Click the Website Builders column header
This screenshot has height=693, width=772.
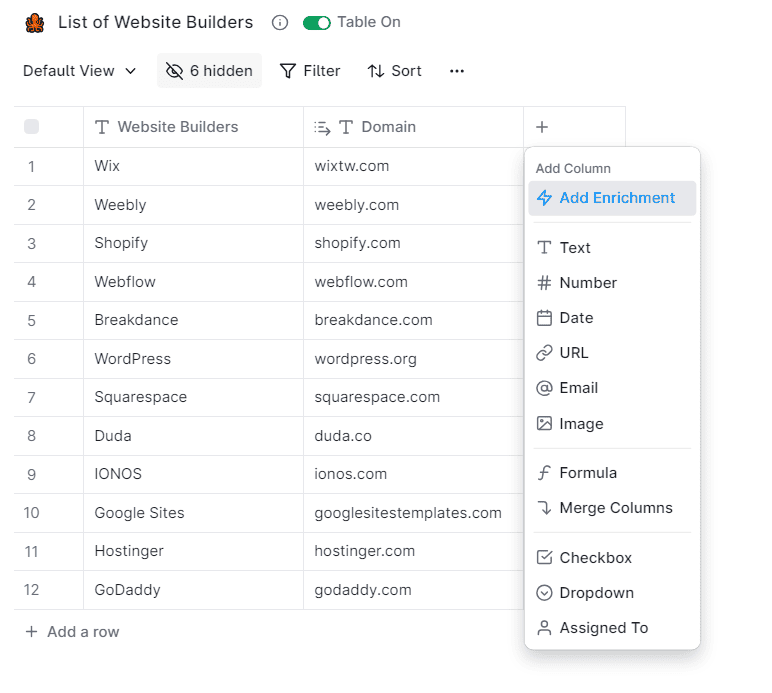pyautogui.click(x=193, y=127)
